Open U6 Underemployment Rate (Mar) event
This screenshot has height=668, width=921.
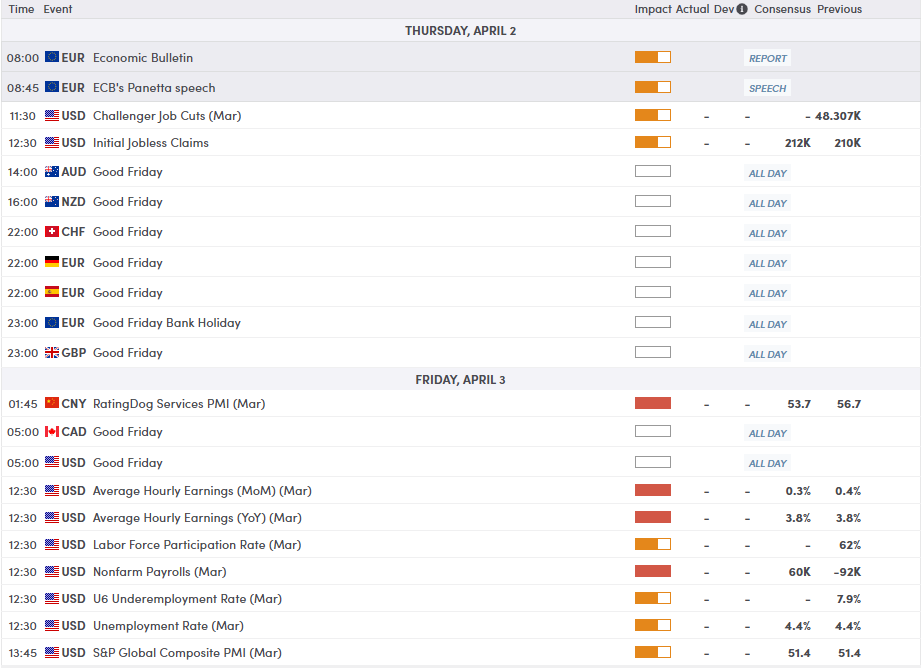tap(187, 599)
